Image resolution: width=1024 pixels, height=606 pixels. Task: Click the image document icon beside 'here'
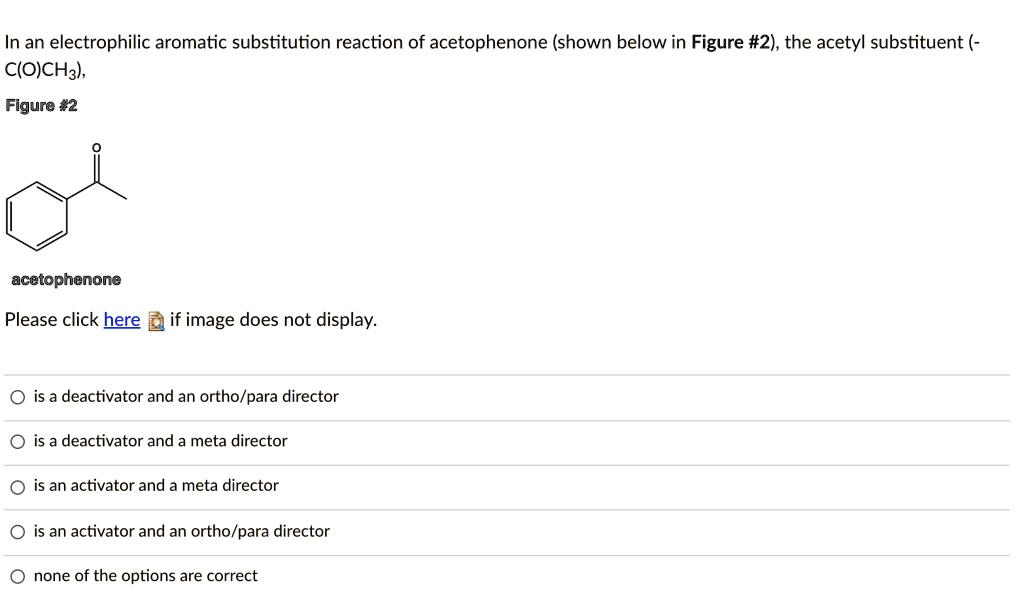click(x=156, y=321)
